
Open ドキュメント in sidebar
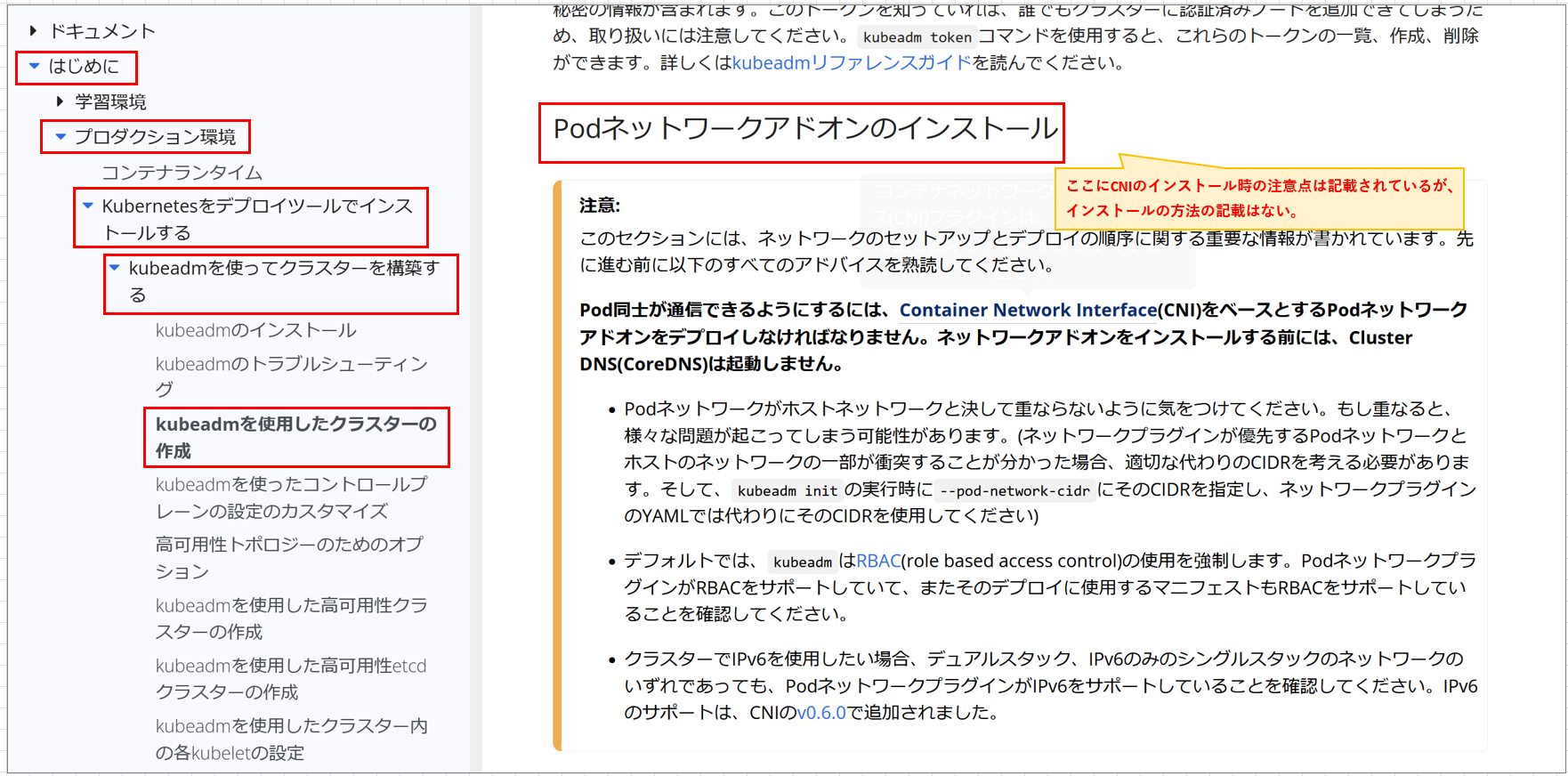click(102, 31)
